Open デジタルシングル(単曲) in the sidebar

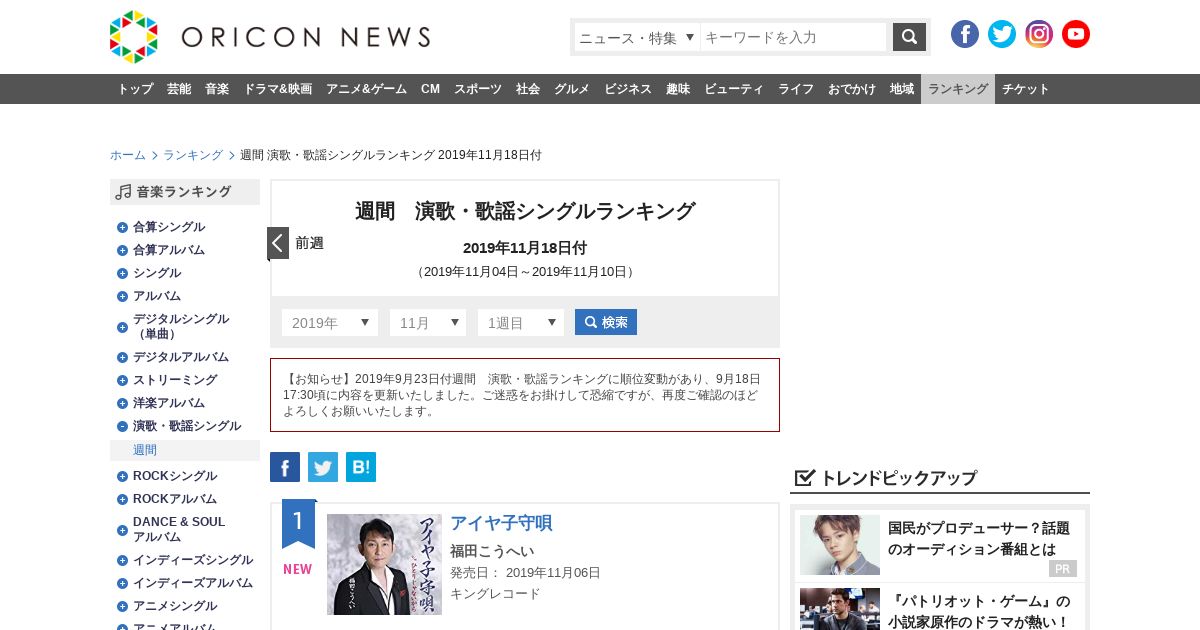(x=181, y=326)
